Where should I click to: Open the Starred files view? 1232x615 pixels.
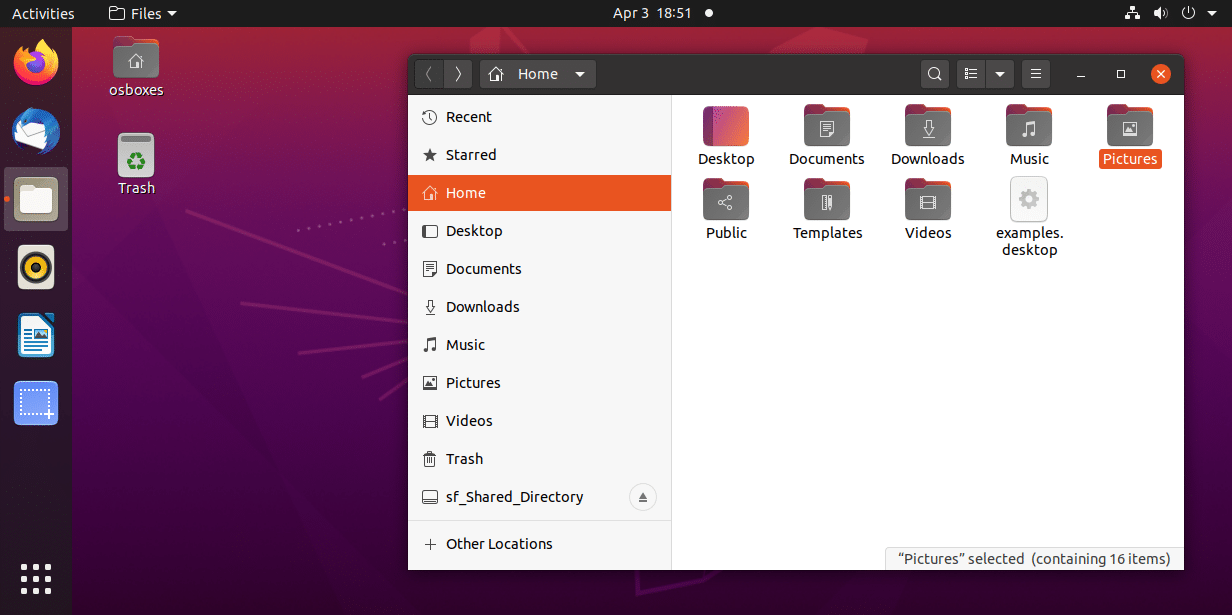tap(470, 154)
